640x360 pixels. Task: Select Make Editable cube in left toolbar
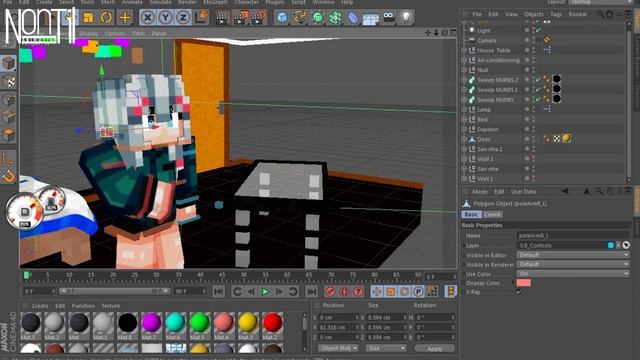pyautogui.click(x=9, y=64)
